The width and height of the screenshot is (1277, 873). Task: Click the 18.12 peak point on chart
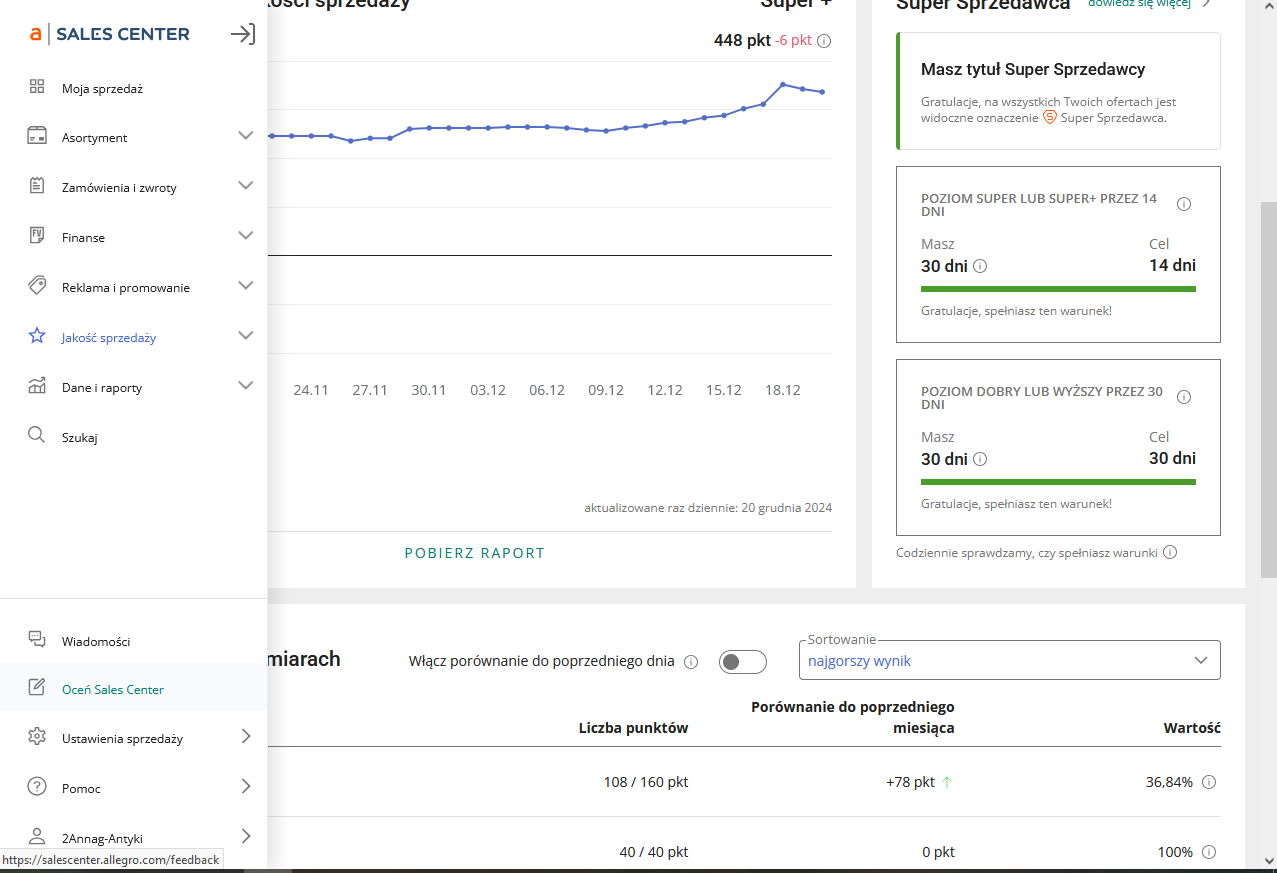783,84
